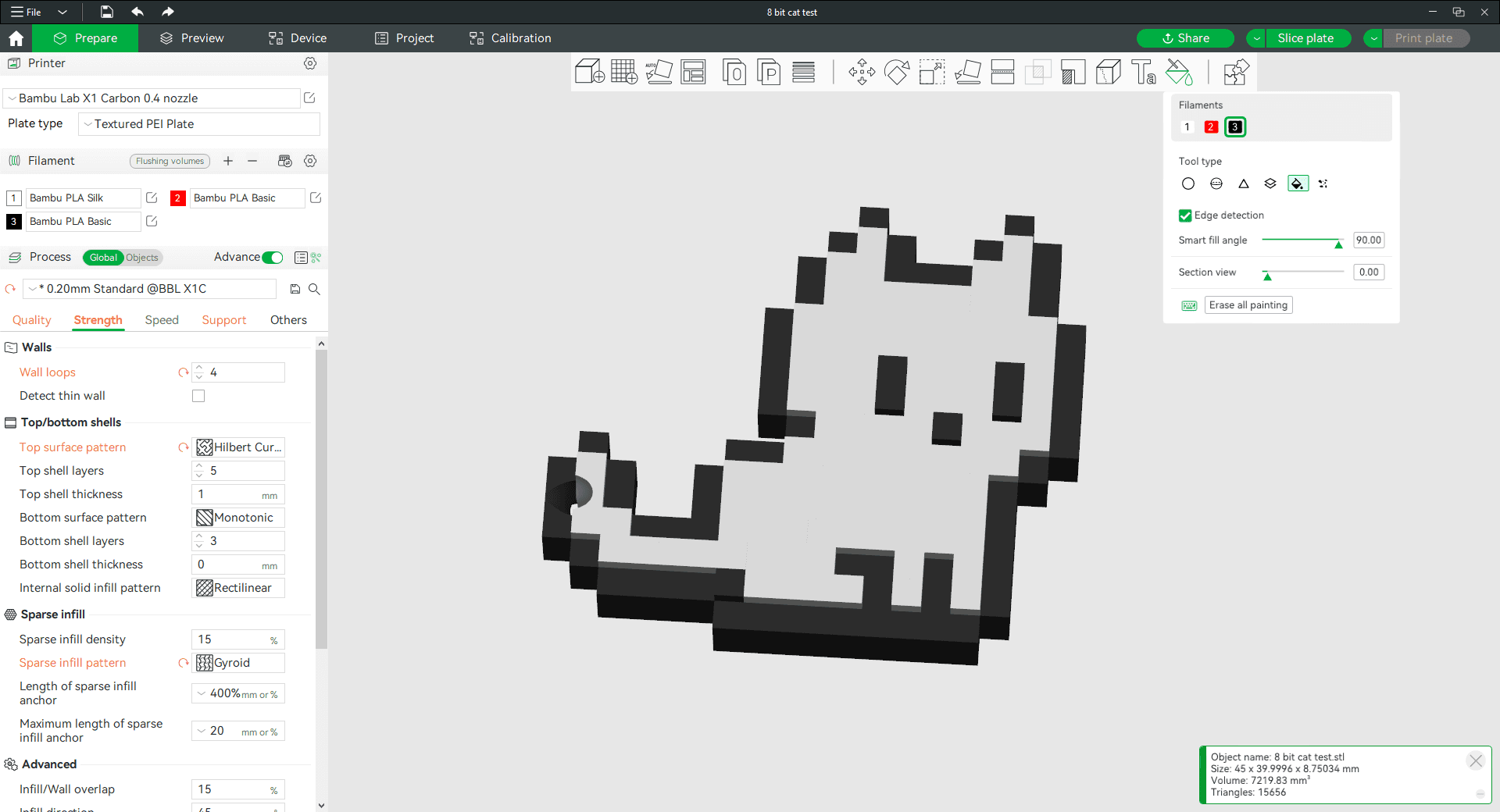Click the Arrange all objects icon
The image size is (1500, 812).
click(x=693, y=72)
